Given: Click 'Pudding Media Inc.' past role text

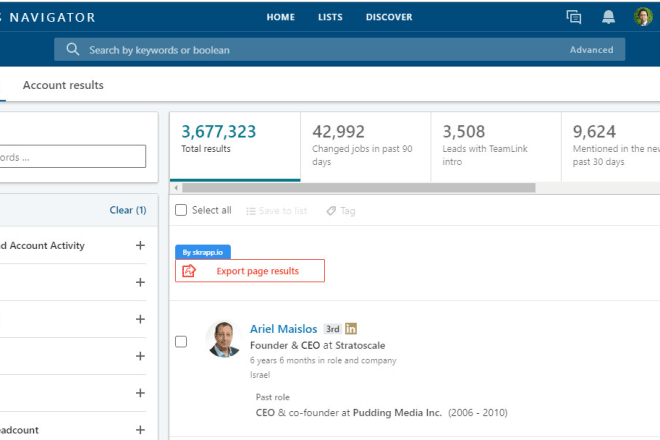Looking at the screenshot, I should click(397, 413).
